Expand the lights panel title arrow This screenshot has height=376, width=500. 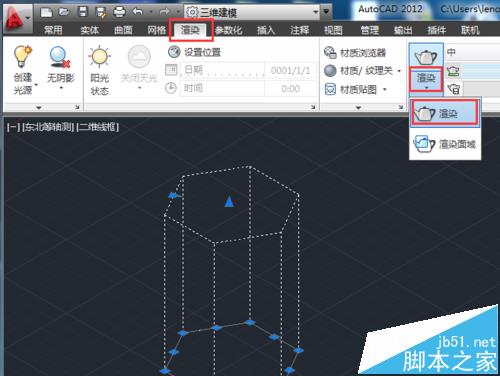click(x=39, y=108)
